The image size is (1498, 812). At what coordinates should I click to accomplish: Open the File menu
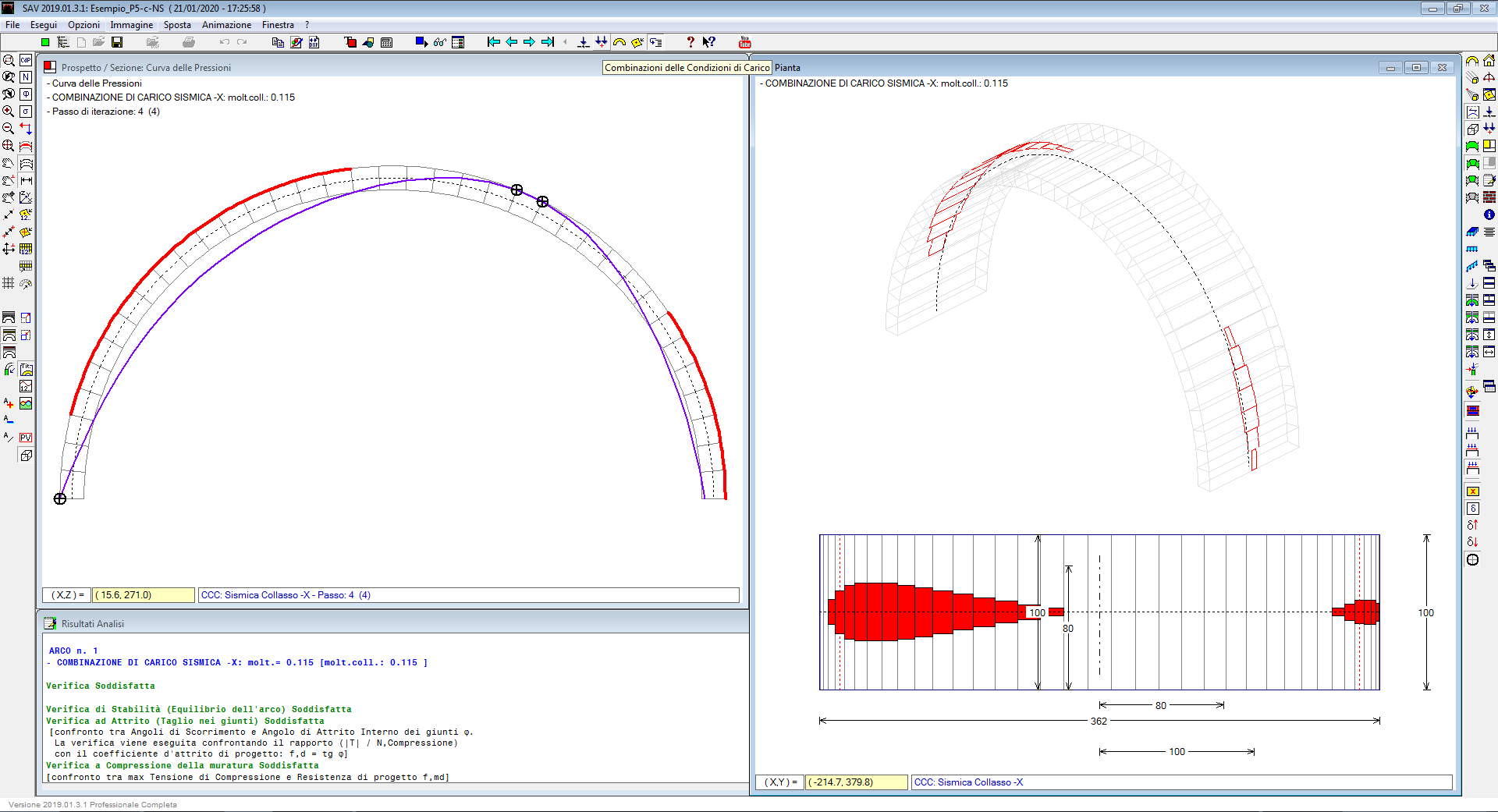click(12, 25)
